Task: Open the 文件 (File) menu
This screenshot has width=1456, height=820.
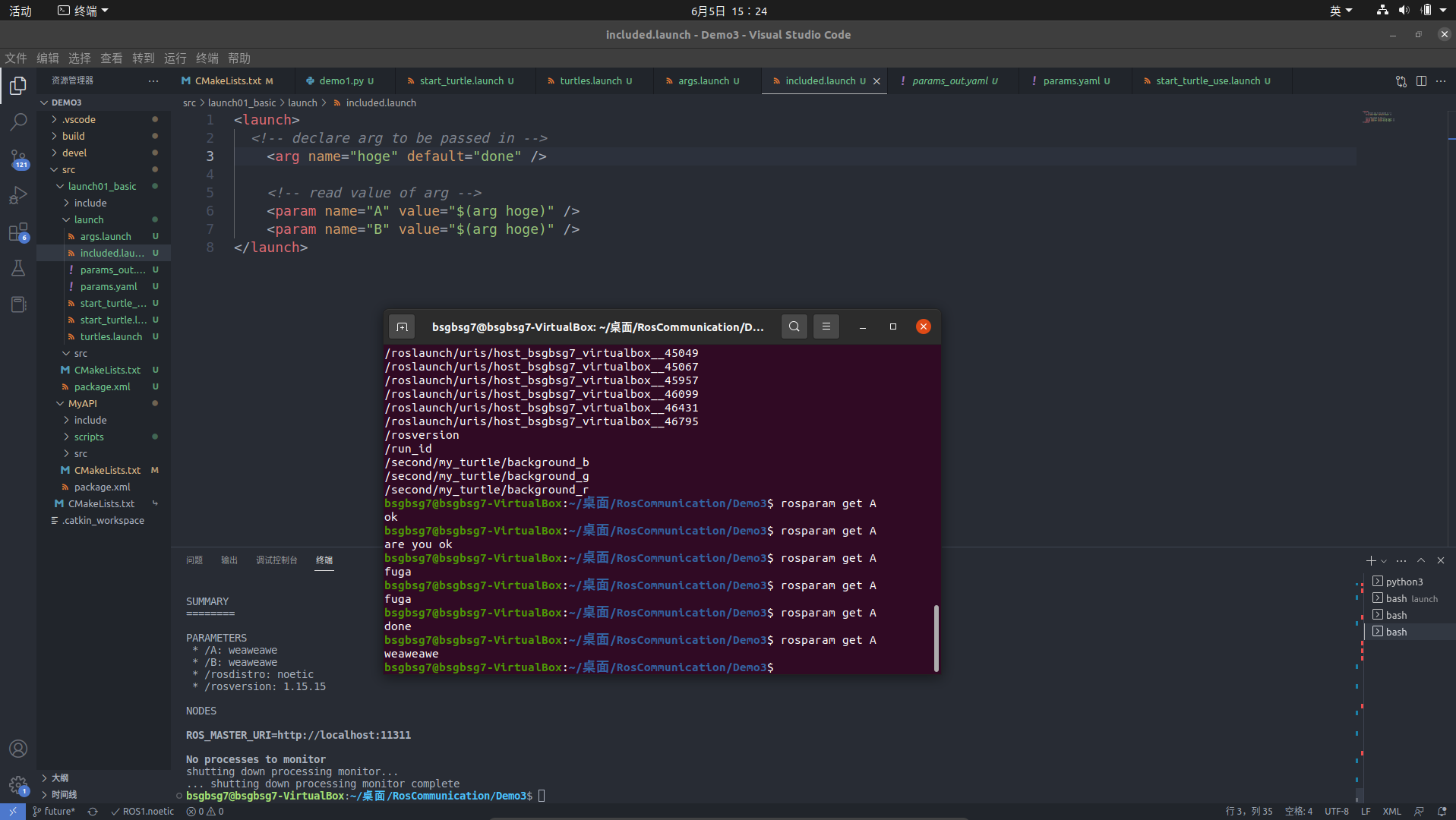Action: (16, 58)
